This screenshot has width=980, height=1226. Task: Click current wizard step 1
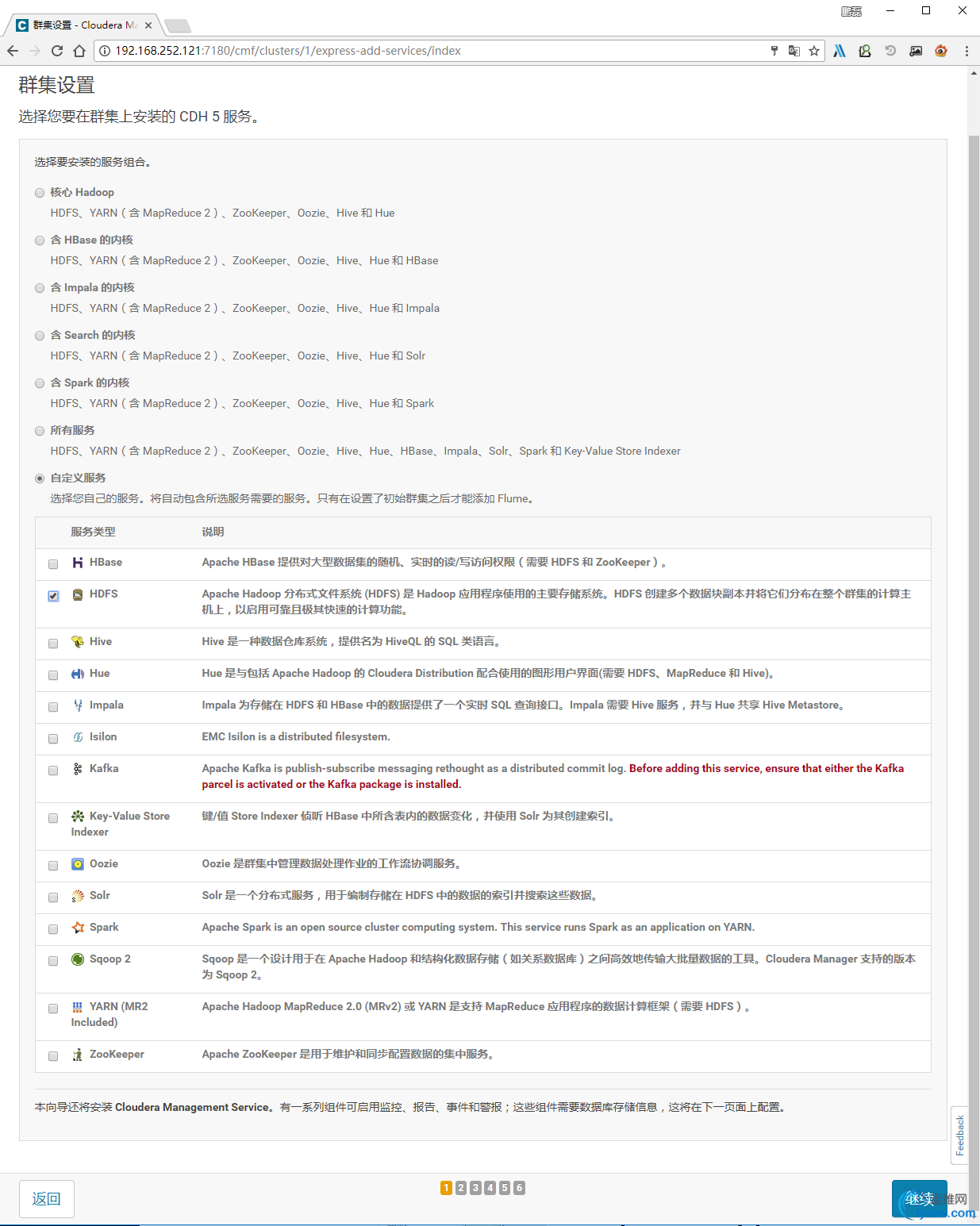click(x=446, y=1188)
